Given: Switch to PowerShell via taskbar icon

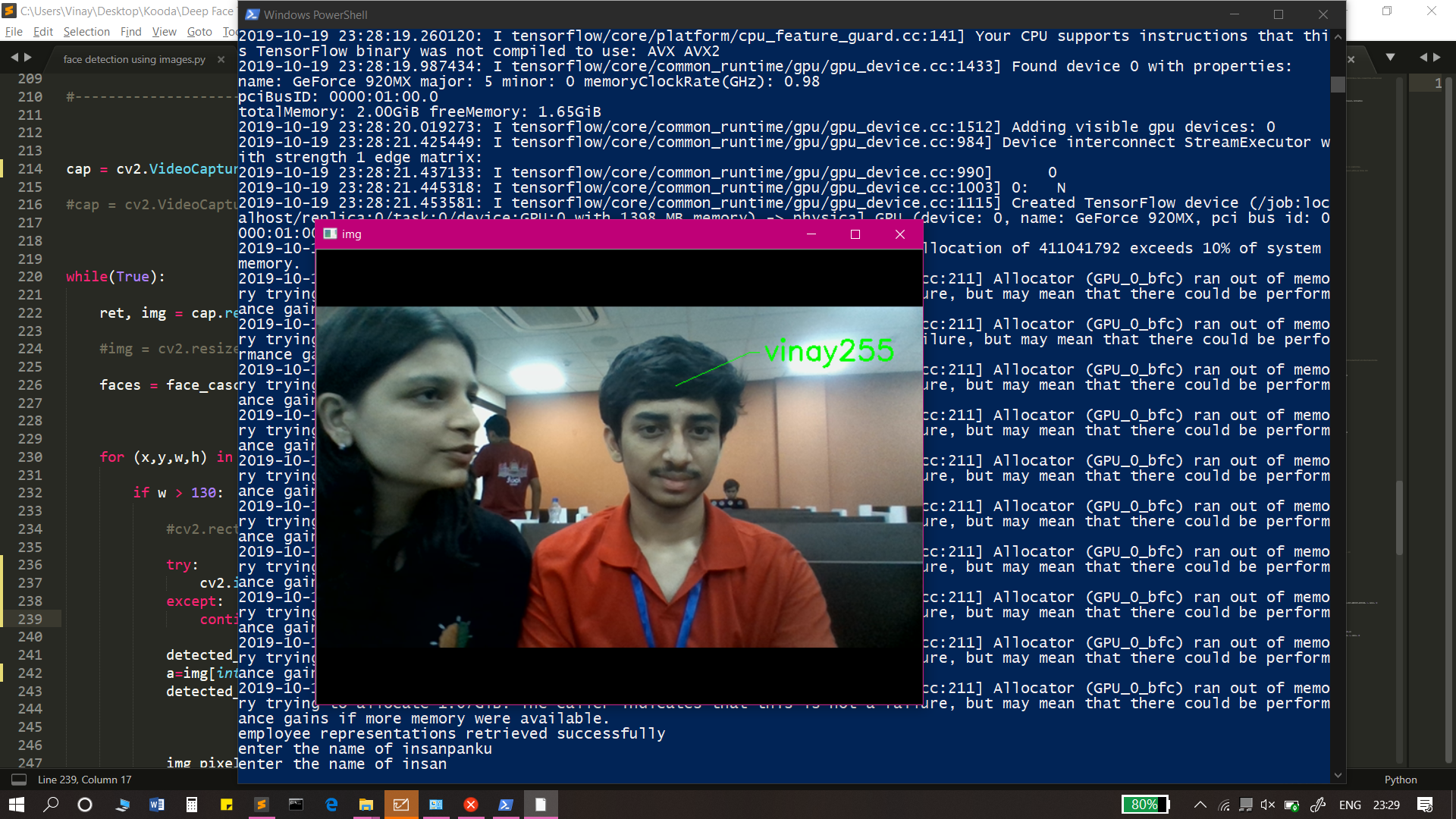Looking at the screenshot, I should coord(506,805).
